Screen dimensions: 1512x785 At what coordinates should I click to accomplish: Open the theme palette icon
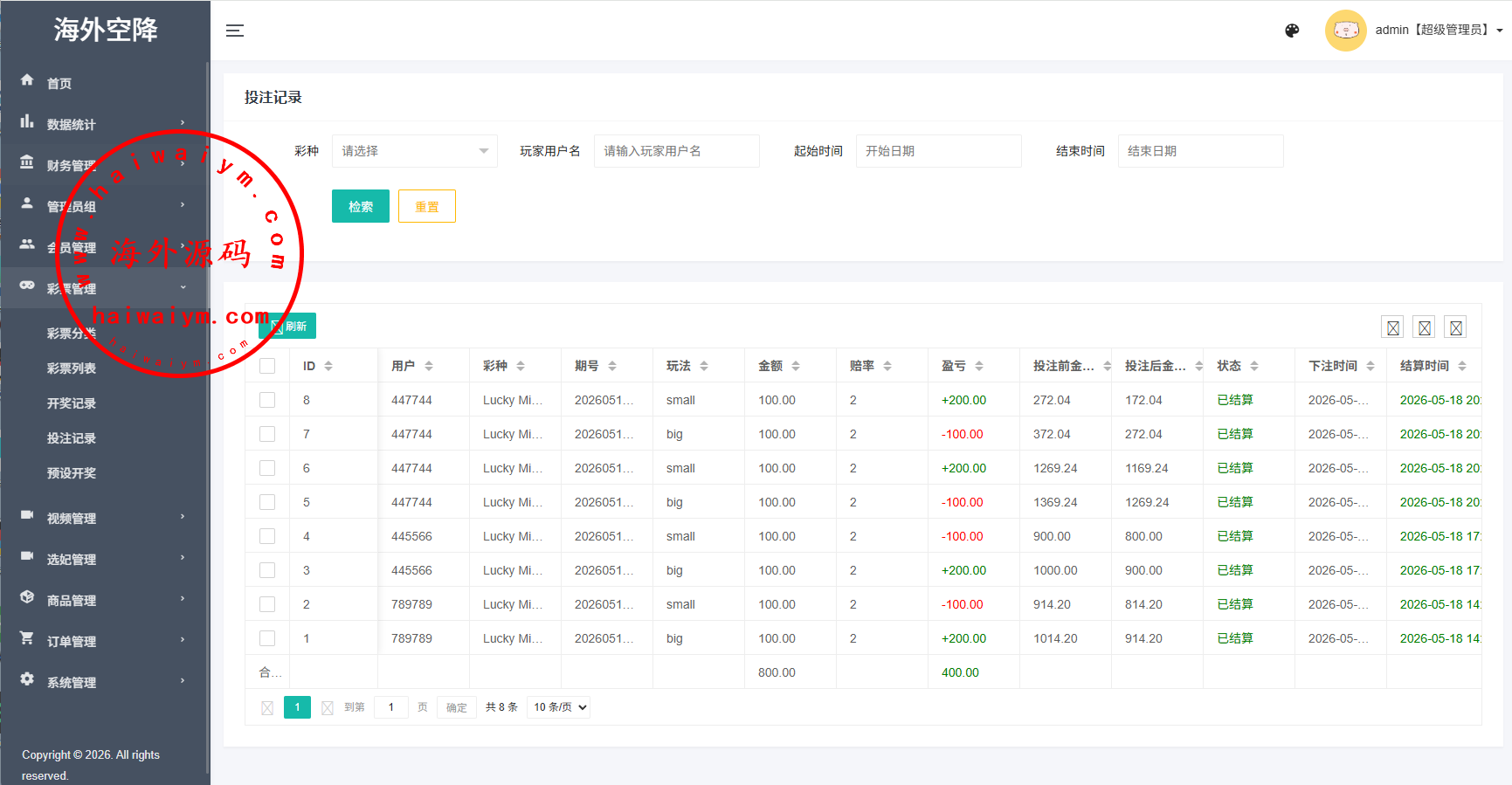(x=1292, y=31)
